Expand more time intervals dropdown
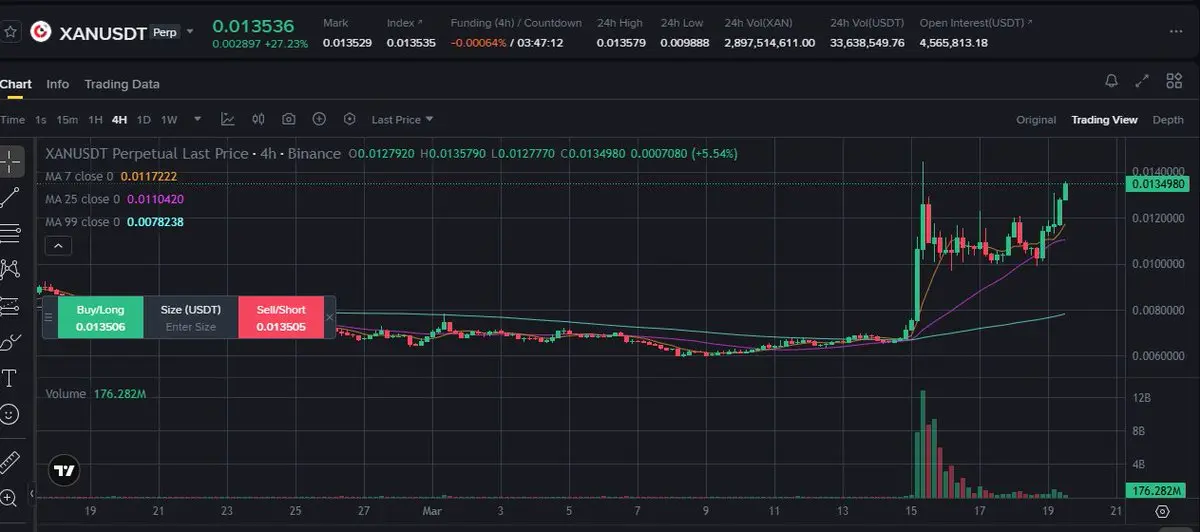This screenshot has height=532, width=1200. (197, 119)
